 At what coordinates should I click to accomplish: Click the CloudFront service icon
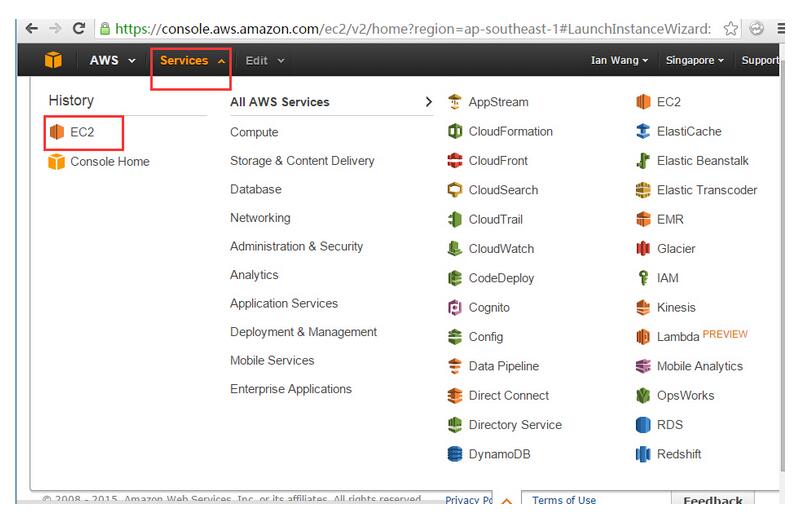coord(454,160)
